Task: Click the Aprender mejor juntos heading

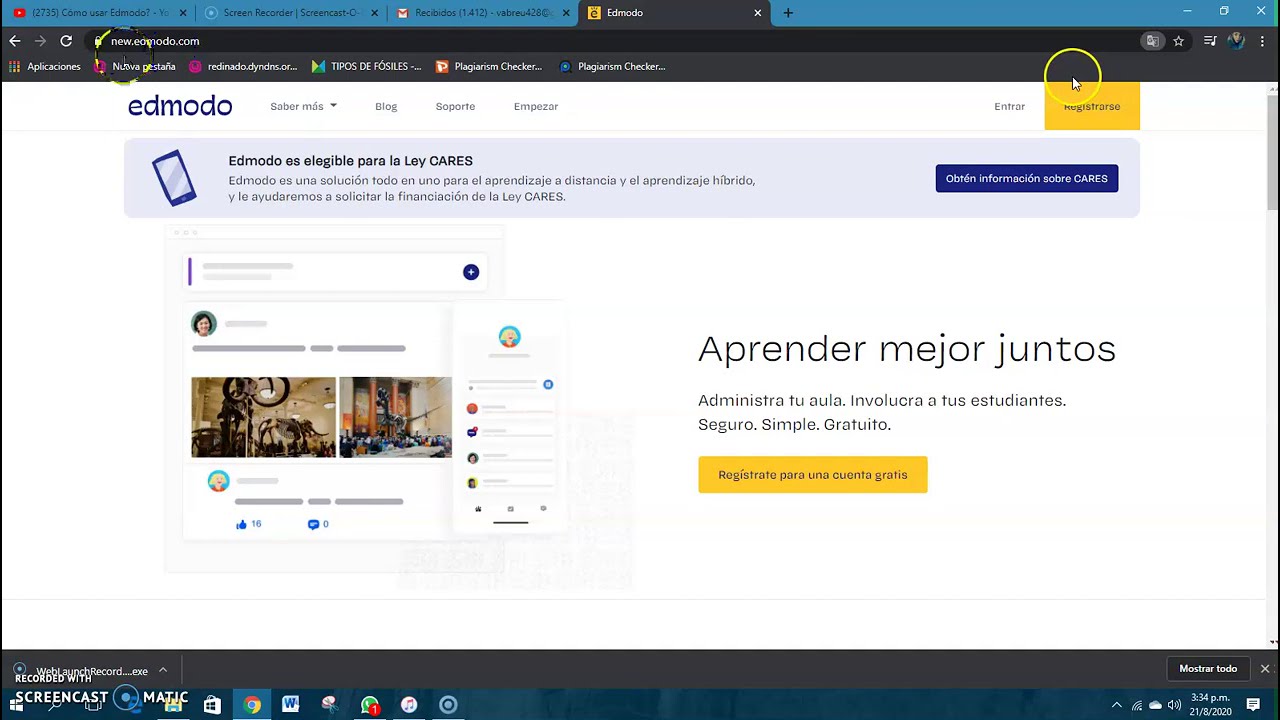Action: click(906, 349)
